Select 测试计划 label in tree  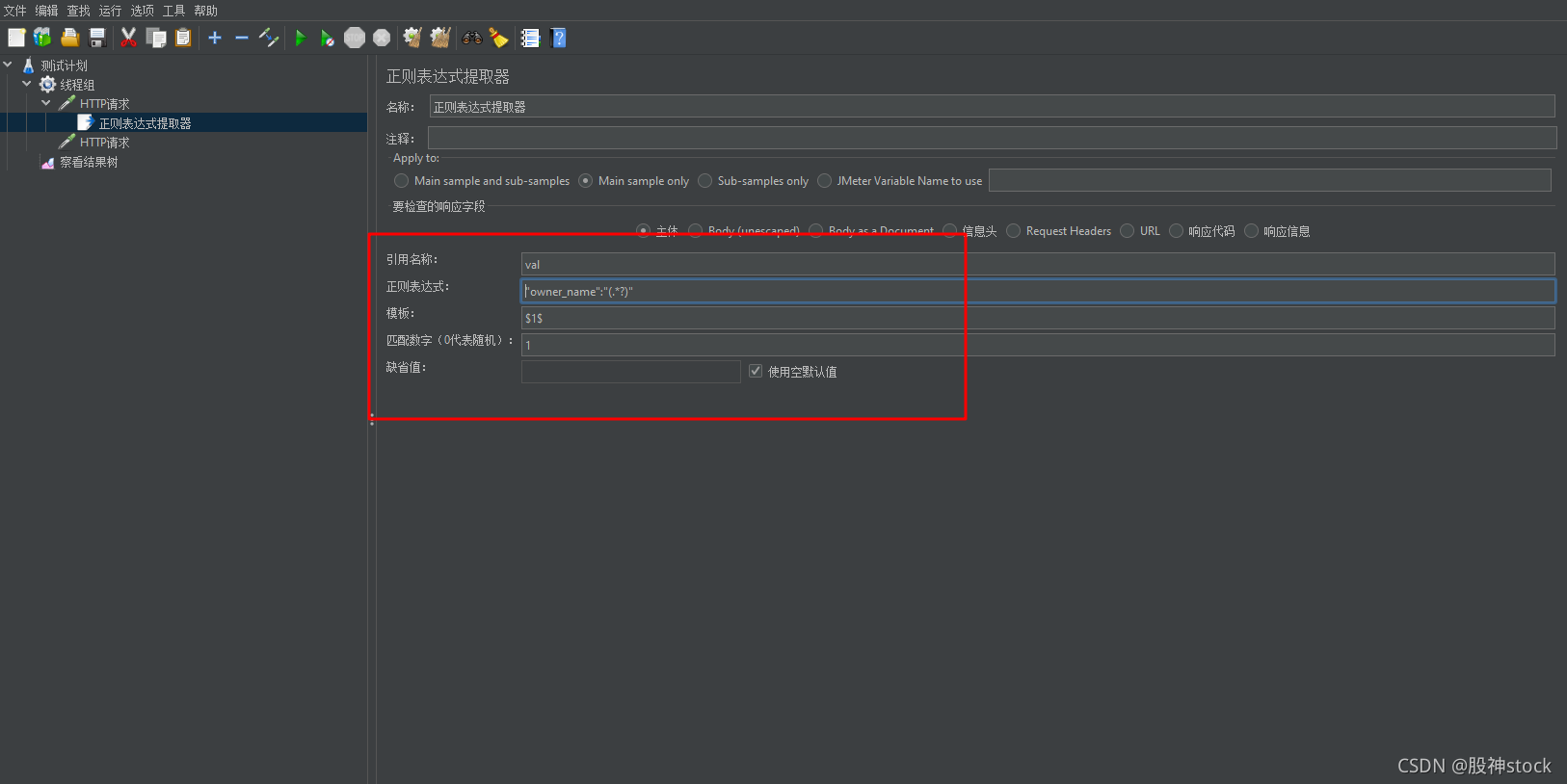[64, 65]
